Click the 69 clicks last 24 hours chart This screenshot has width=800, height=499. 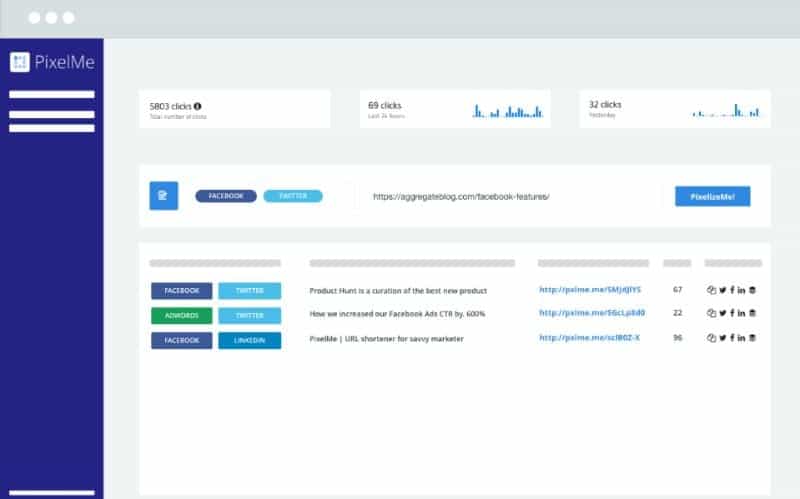(508, 111)
